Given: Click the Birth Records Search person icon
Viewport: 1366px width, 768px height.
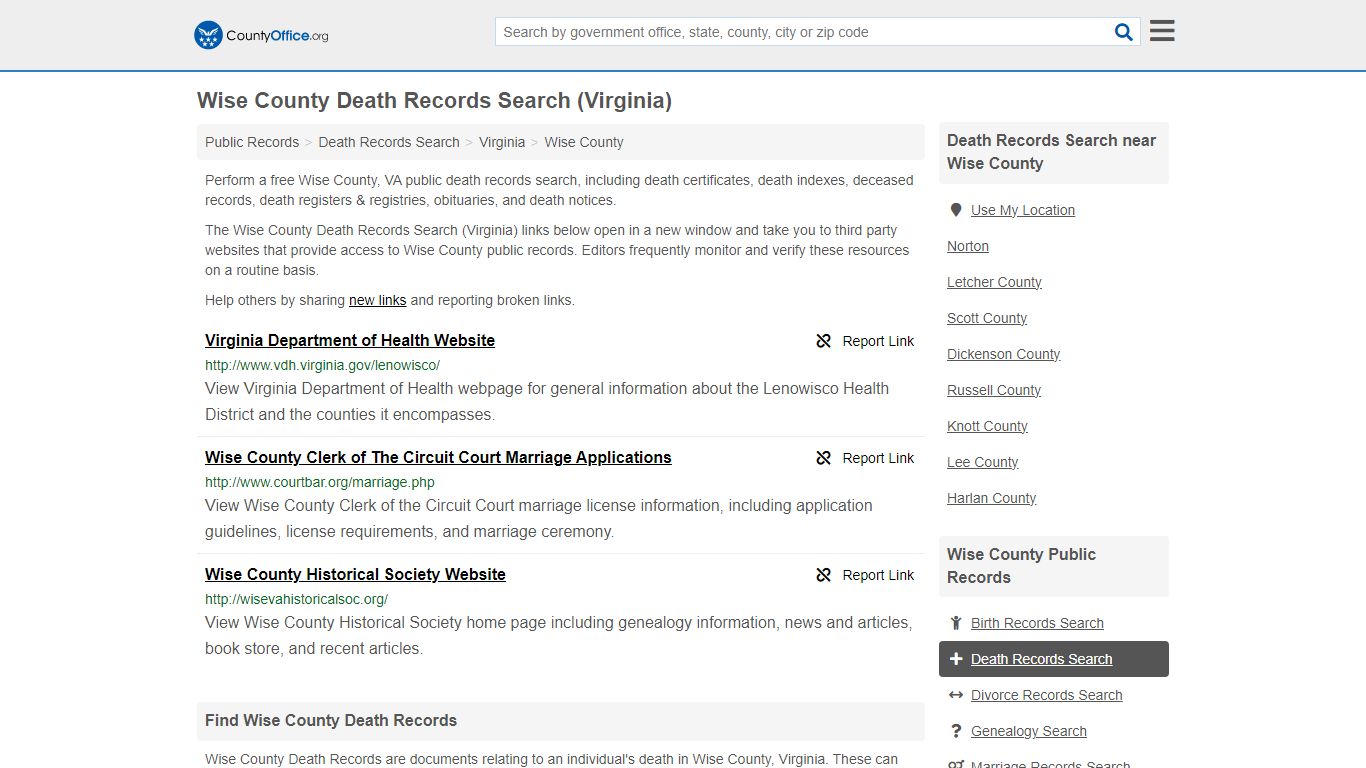Looking at the screenshot, I should coord(956,623).
